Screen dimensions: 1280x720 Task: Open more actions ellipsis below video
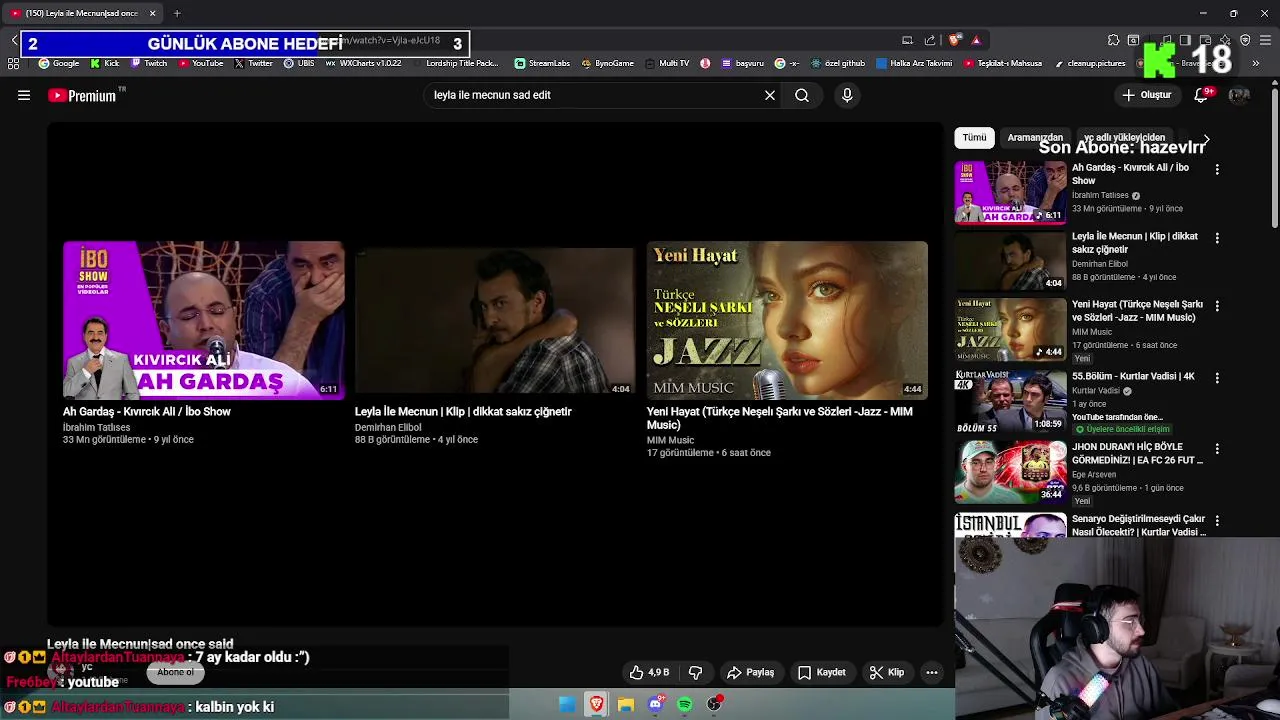932,672
